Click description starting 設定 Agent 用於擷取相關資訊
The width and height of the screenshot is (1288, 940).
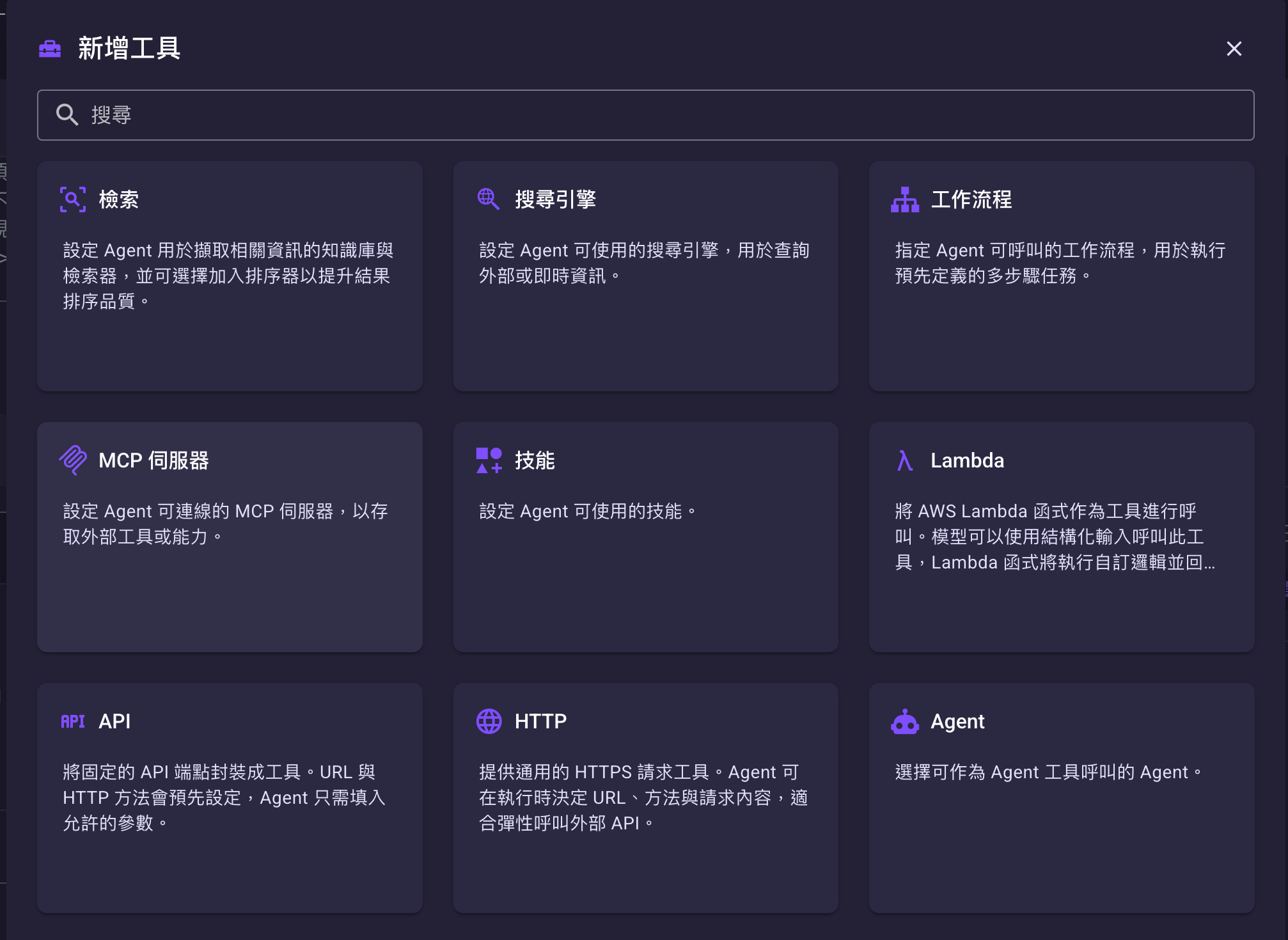[228, 276]
